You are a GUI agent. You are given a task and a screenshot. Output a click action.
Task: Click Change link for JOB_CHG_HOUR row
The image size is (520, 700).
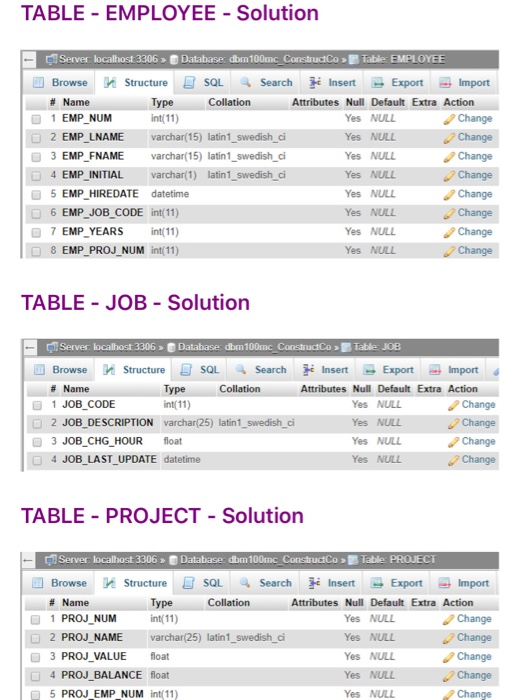(x=478, y=441)
